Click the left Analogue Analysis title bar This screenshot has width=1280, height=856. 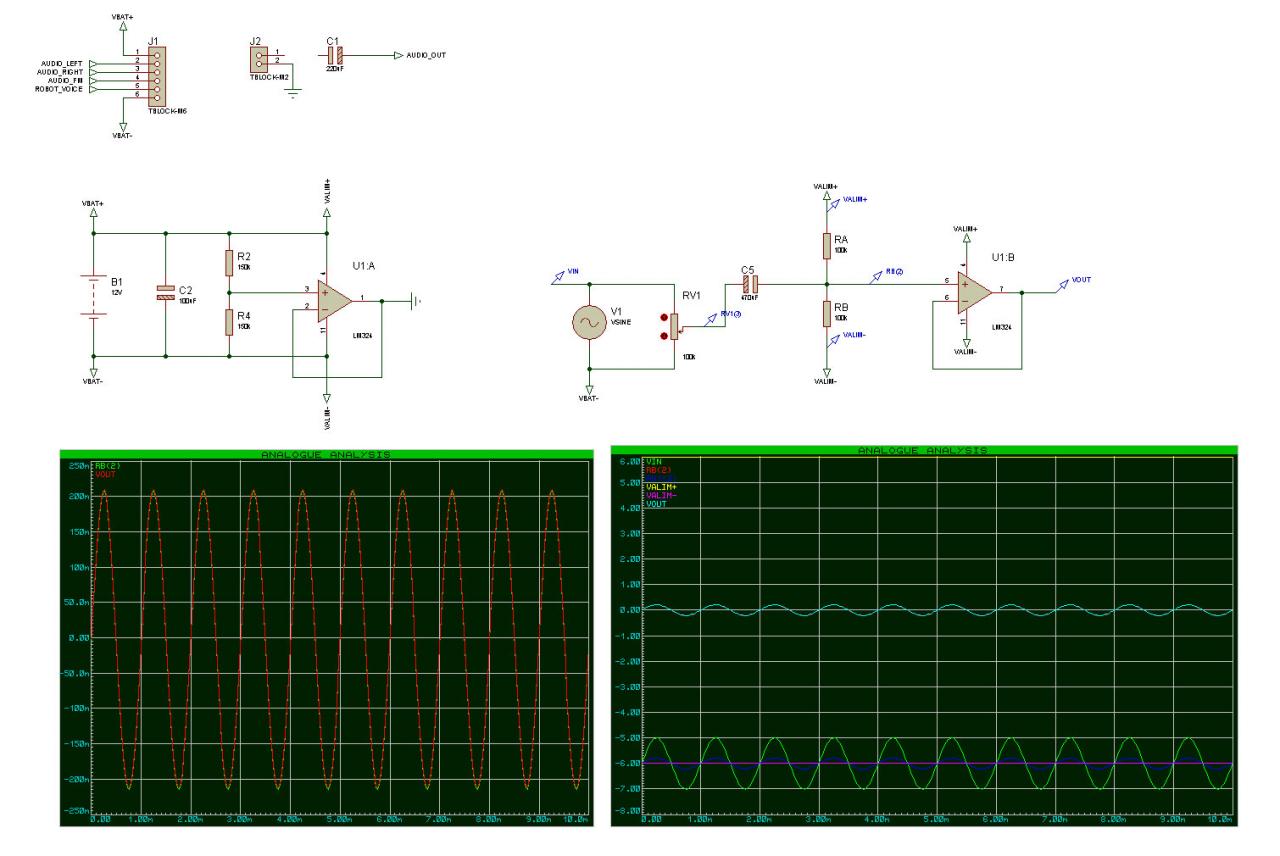point(326,455)
